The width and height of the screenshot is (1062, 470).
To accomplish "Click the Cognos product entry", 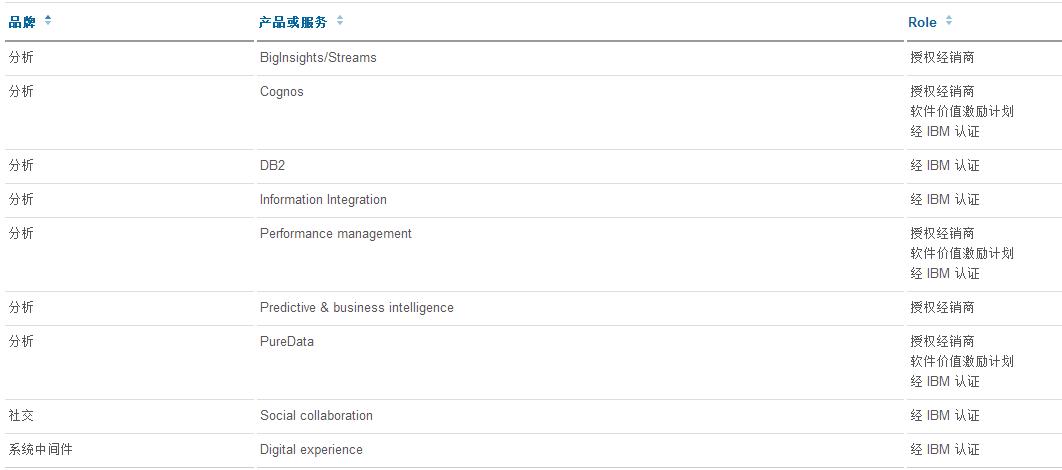I will (x=282, y=92).
